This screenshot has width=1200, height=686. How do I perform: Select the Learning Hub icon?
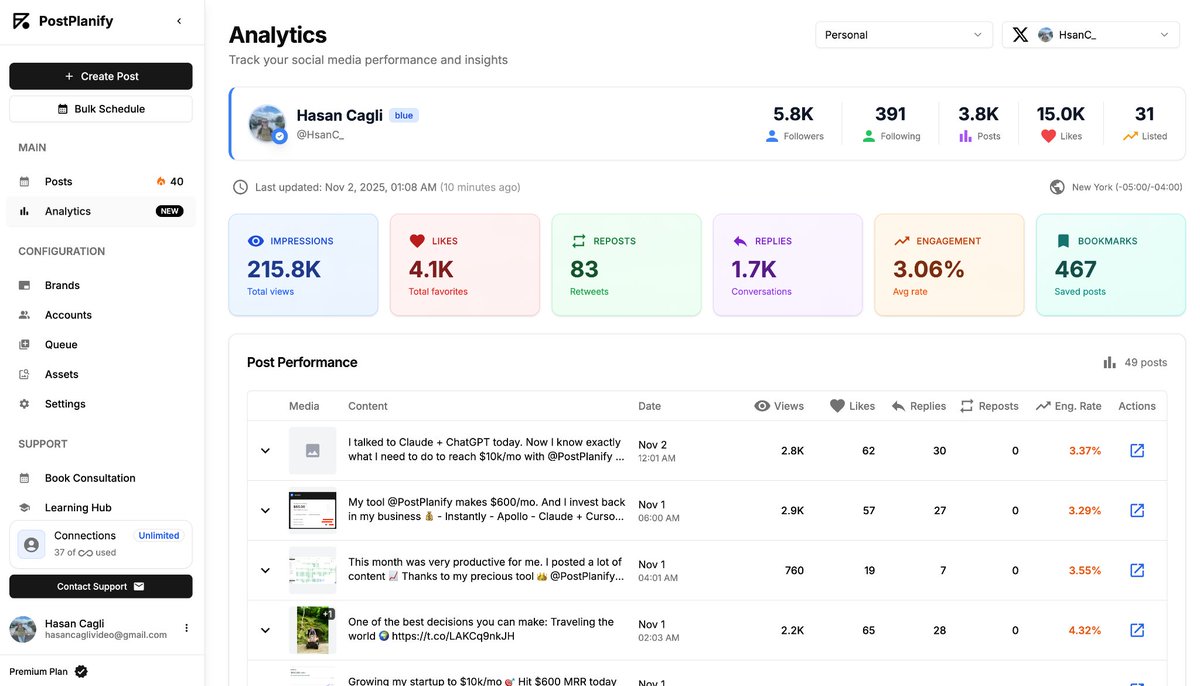click(x=25, y=507)
